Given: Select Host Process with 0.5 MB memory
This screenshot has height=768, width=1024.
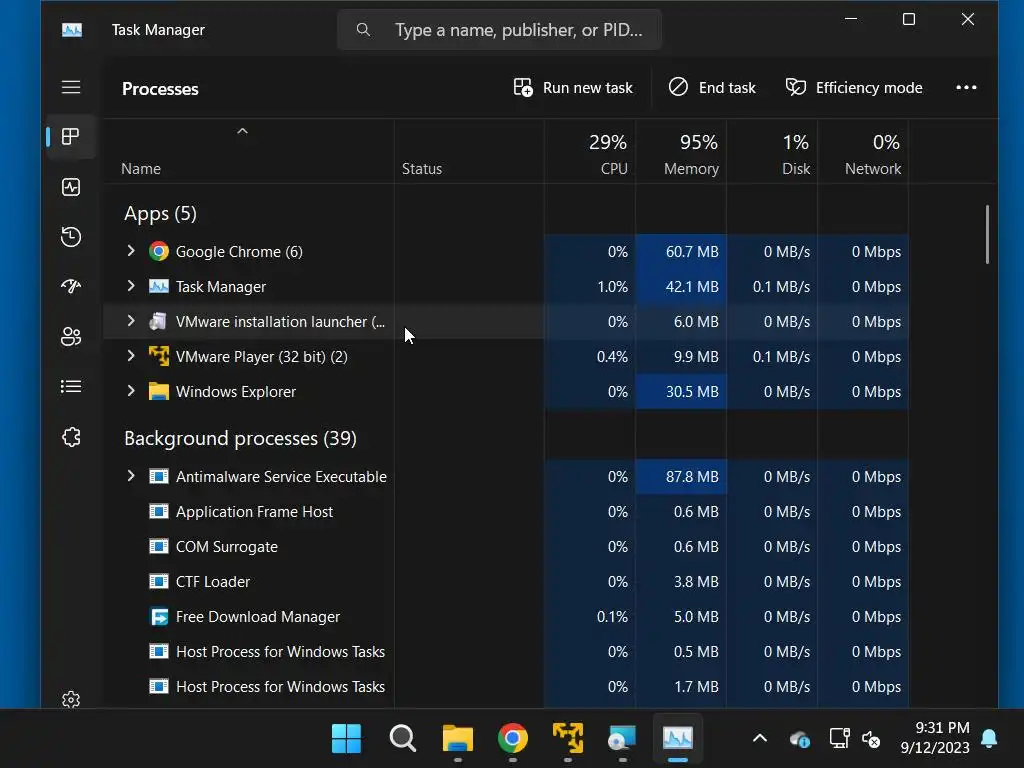Looking at the screenshot, I should [505, 652].
